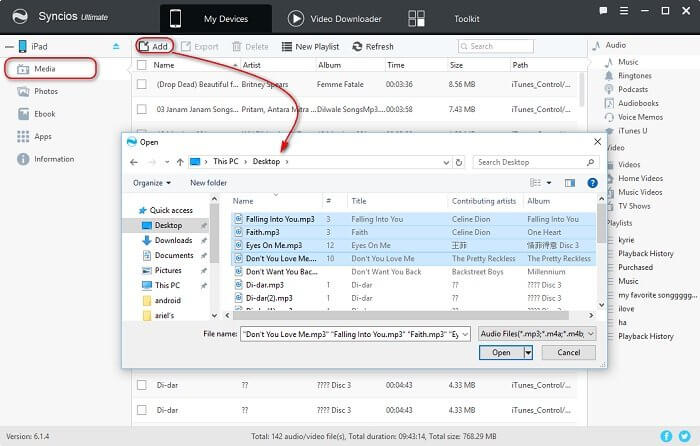
Task: Check the 03 Janam Janam Songs checkbox
Action: (x=142, y=109)
